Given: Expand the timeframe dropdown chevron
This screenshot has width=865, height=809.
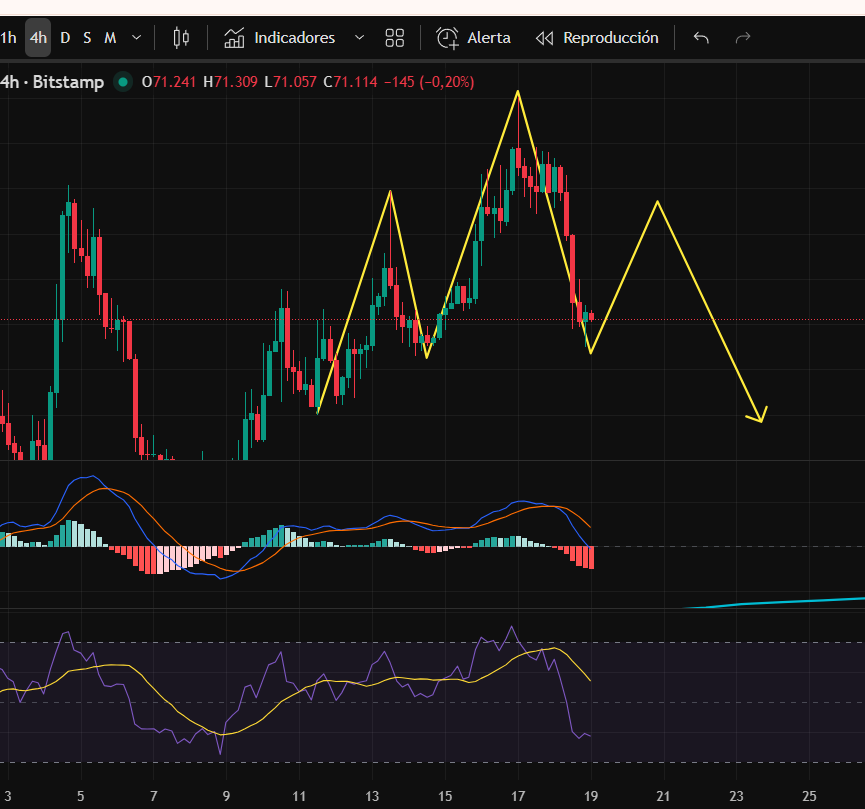Looking at the screenshot, I should click(136, 38).
